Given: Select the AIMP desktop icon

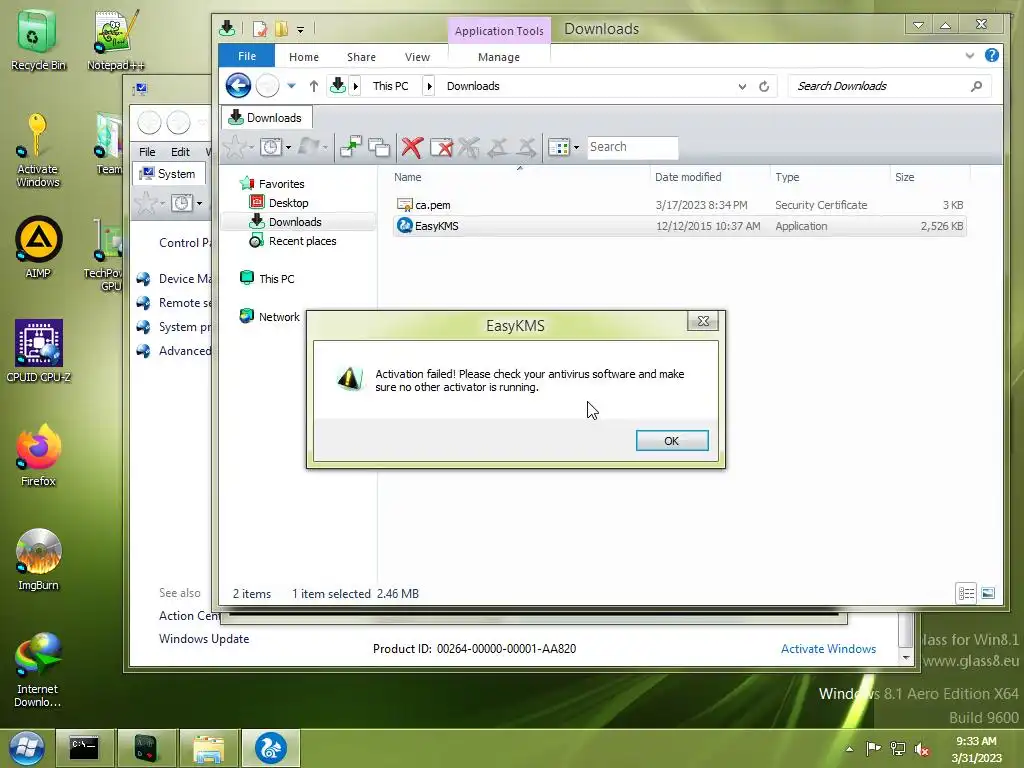Looking at the screenshot, I should pyautogui.click(x=38, y=248).
